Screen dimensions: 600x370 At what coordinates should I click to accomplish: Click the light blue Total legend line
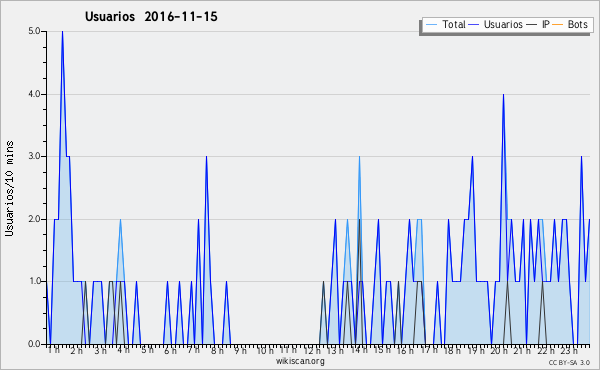(x=431, y=25)
